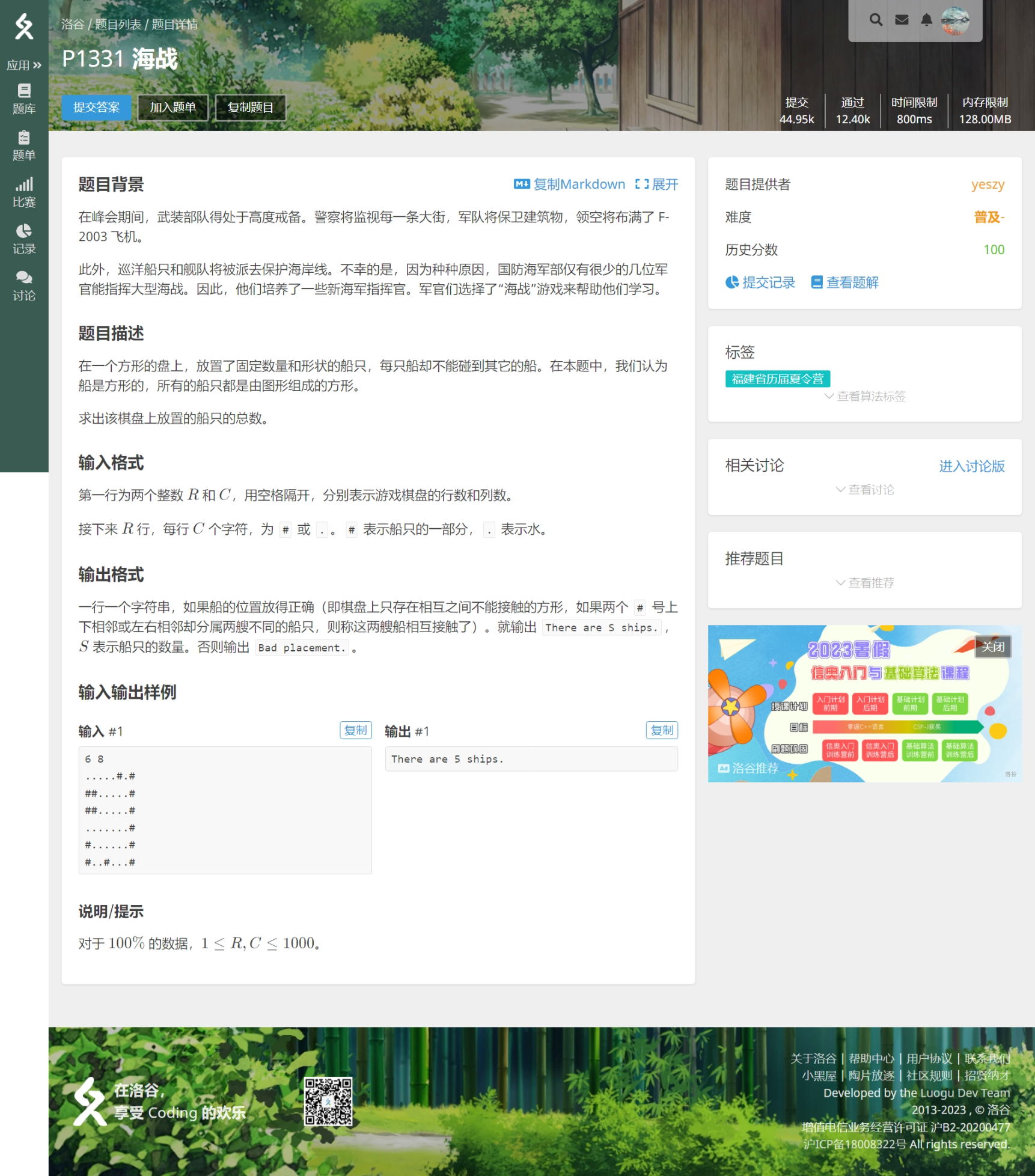Expand 查看推荐 section
The width and height of the screenshot is (1035, 1176).
coord(865,582)
